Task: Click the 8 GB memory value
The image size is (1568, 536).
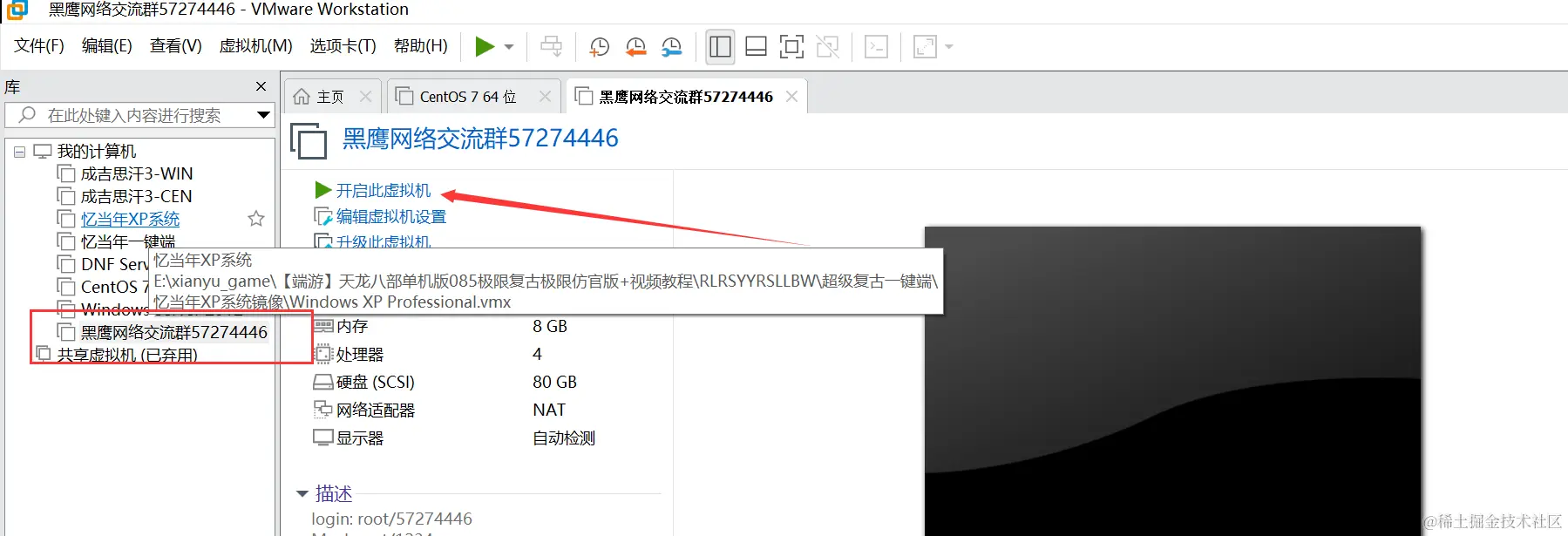Action: pos(550,326)
